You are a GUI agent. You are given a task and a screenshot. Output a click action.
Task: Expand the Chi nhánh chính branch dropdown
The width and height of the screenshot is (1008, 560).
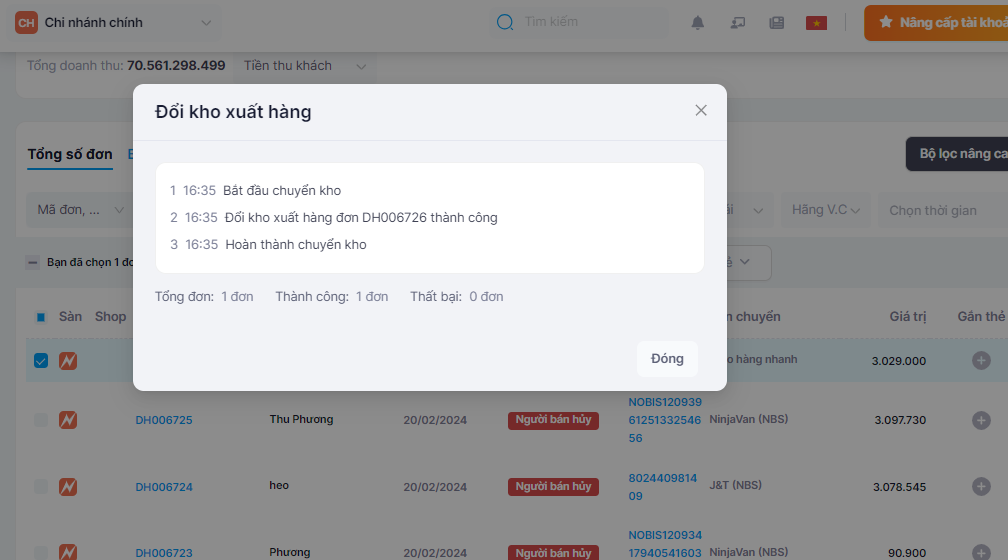(206, 22)
